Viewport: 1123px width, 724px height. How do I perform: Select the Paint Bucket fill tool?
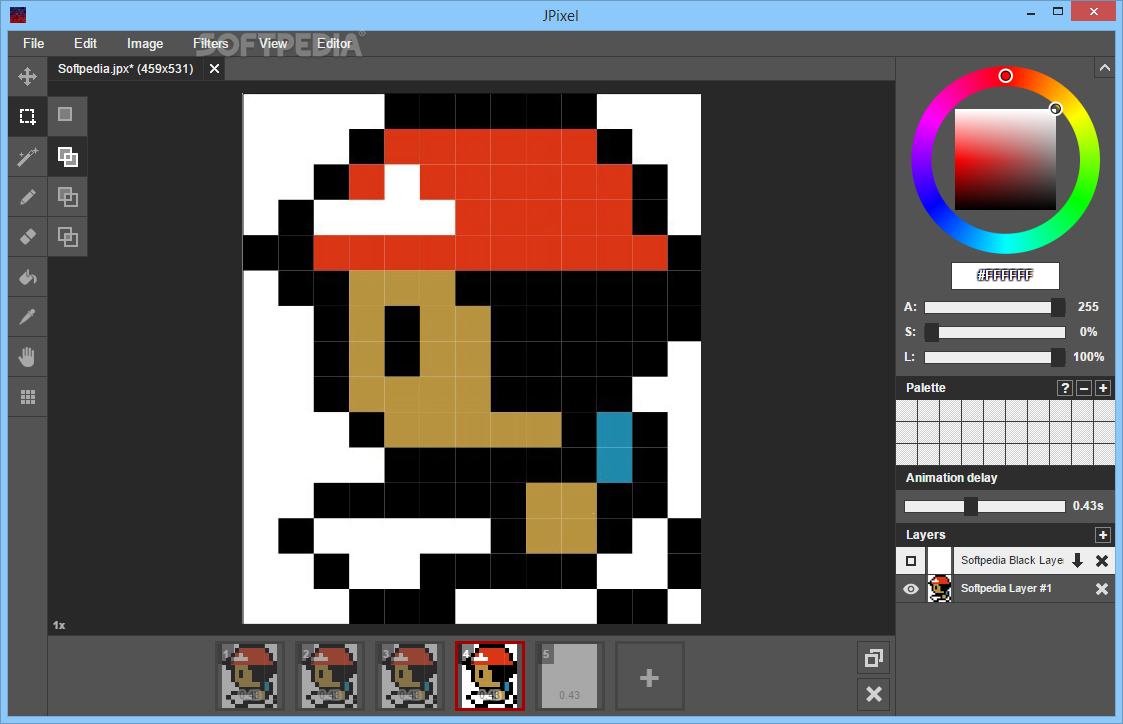[x=27, y=277]
